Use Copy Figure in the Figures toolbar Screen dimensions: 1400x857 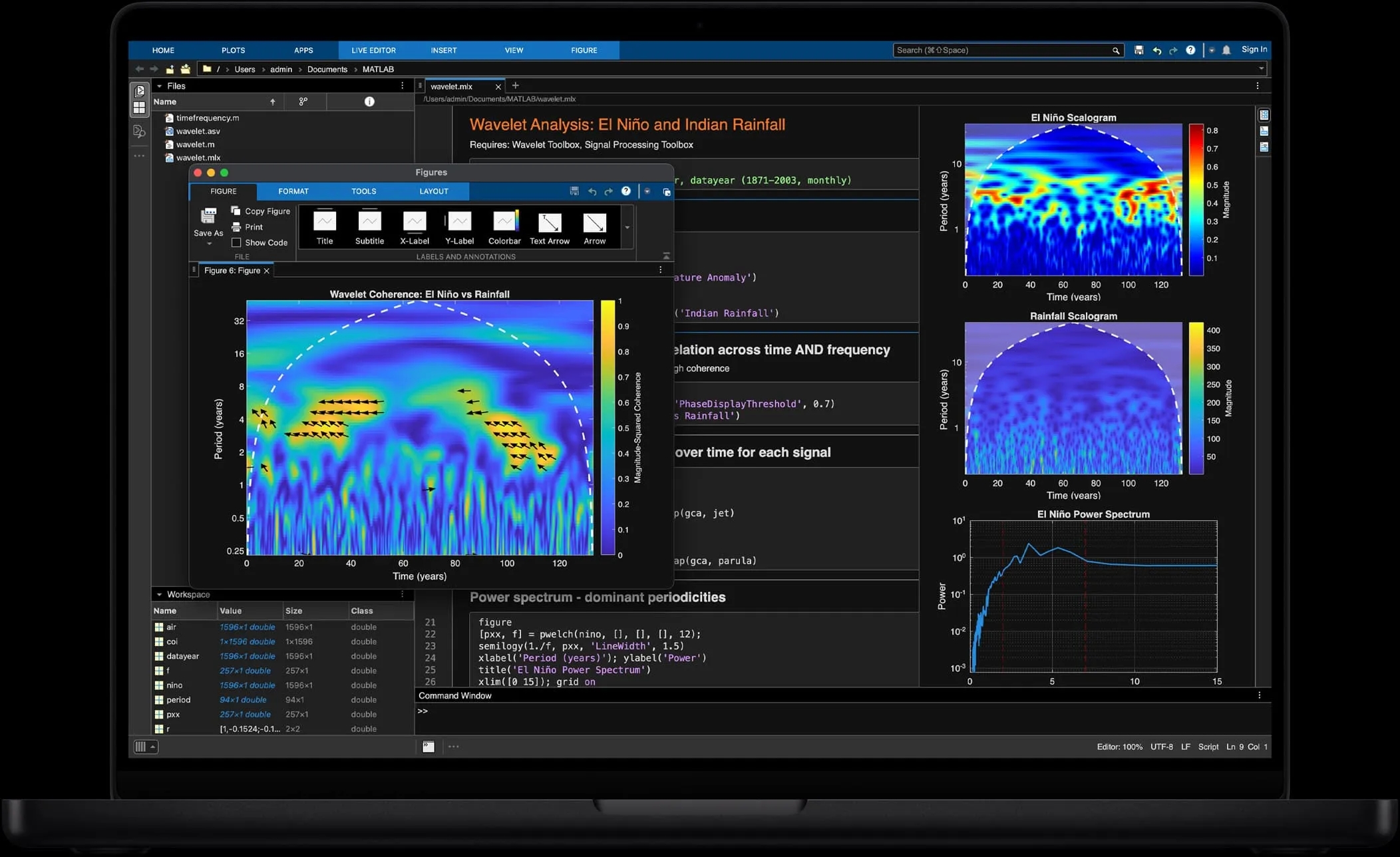261,210
